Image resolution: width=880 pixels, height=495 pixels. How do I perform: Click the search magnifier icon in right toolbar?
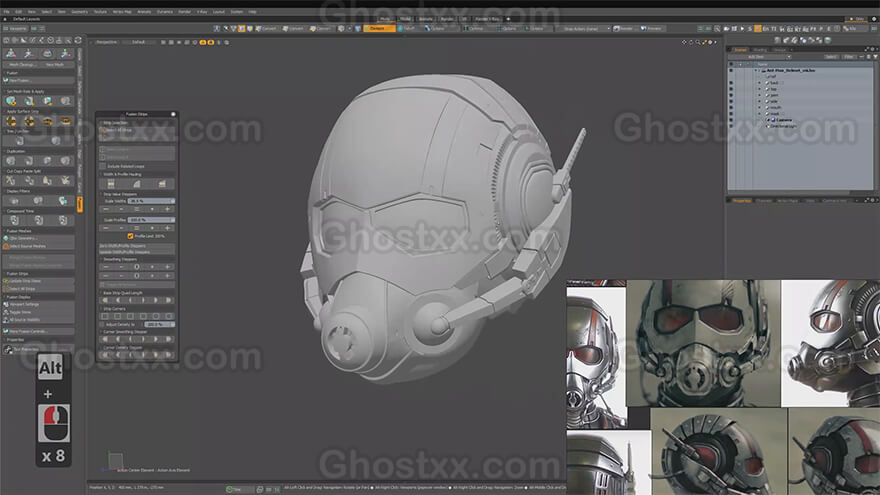717,28
